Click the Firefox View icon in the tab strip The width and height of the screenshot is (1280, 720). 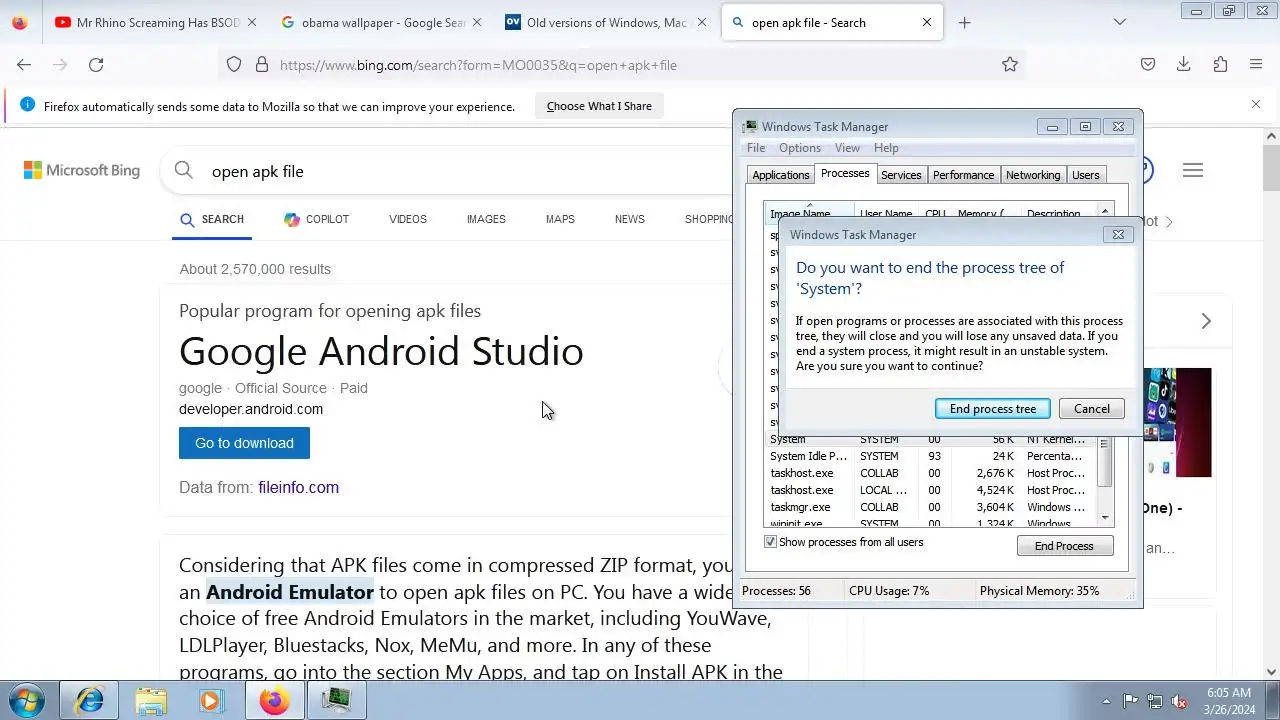click(x=20, y=22)
